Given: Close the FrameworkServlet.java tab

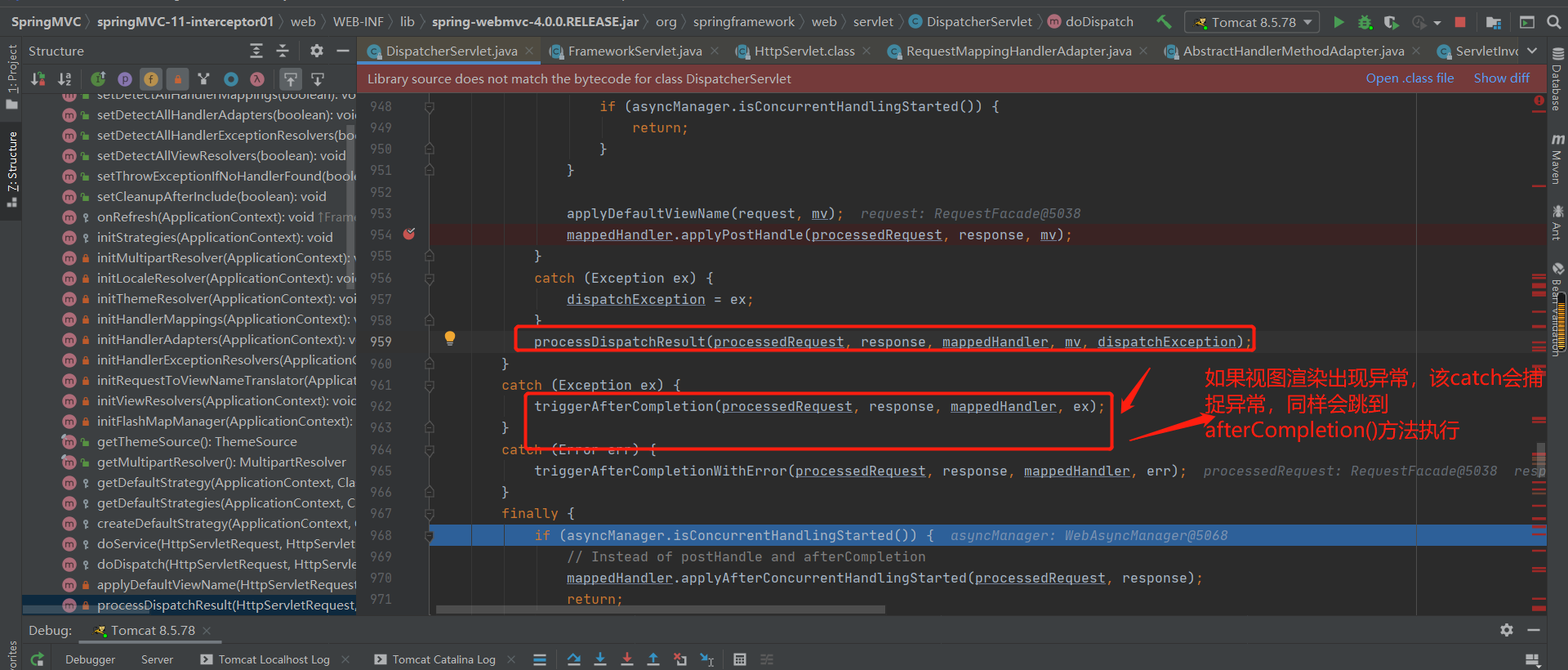Looking at the screenshot, I should [x=715, y=51].
